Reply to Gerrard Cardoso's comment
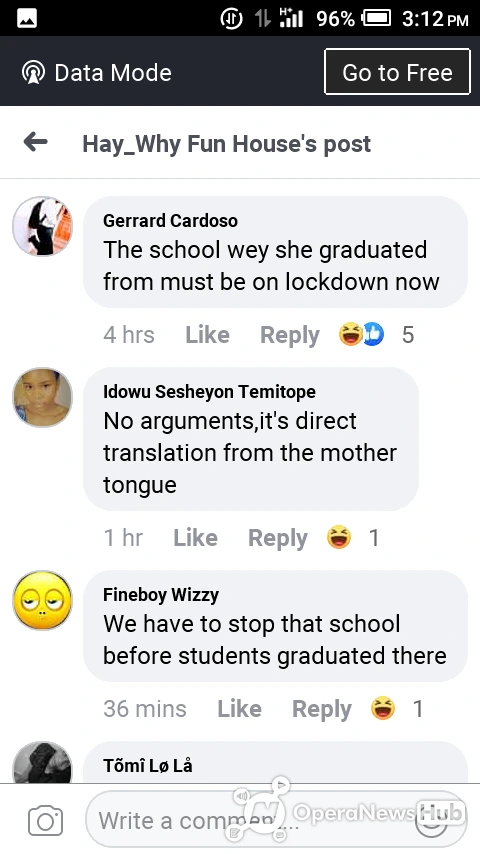480x854 pixels. pos(289,335)
